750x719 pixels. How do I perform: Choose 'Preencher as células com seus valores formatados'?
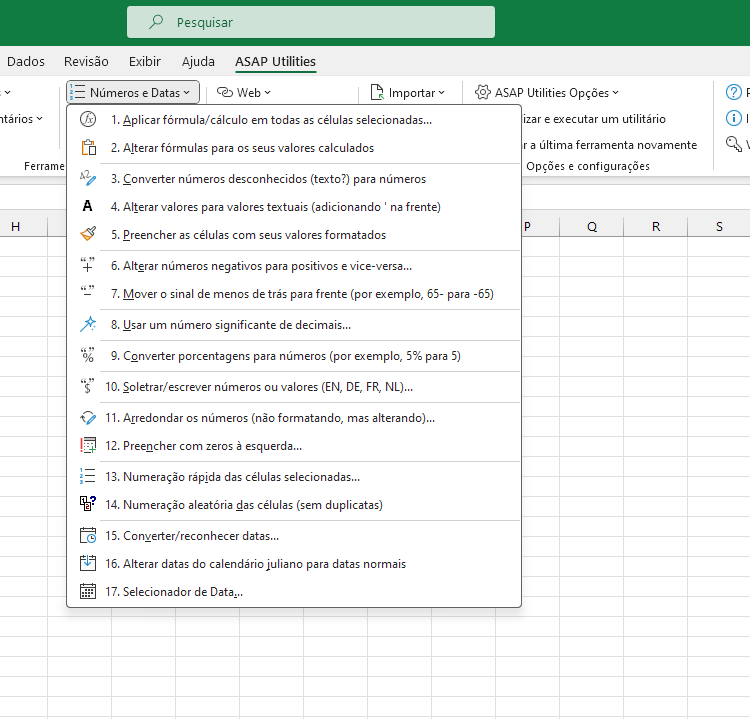point(294,234)
